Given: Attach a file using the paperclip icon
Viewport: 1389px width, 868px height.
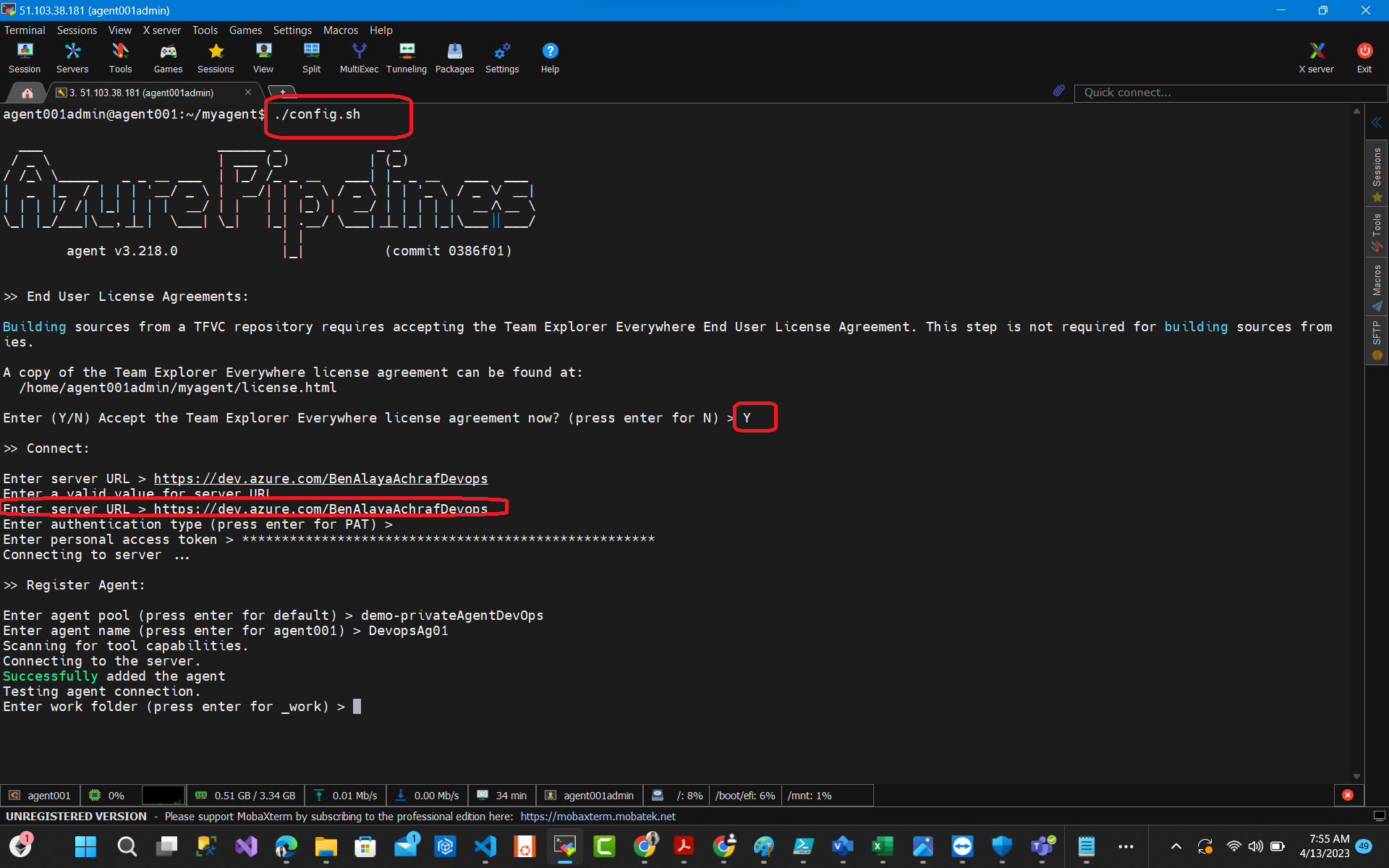Looking at the screenshot, I should click(1058, 91).
